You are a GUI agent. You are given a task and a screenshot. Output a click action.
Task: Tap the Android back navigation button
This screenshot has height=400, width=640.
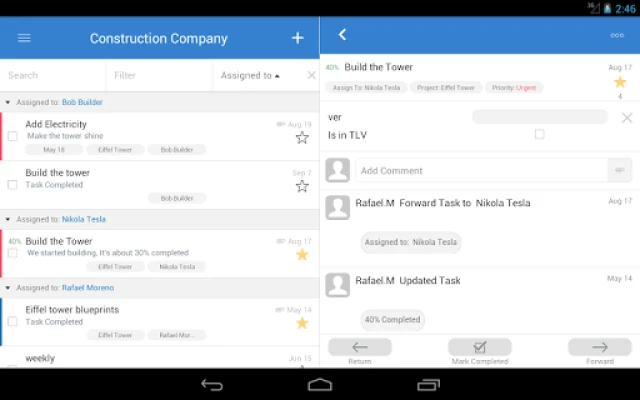pyautogui.click(x=212, y=384)
